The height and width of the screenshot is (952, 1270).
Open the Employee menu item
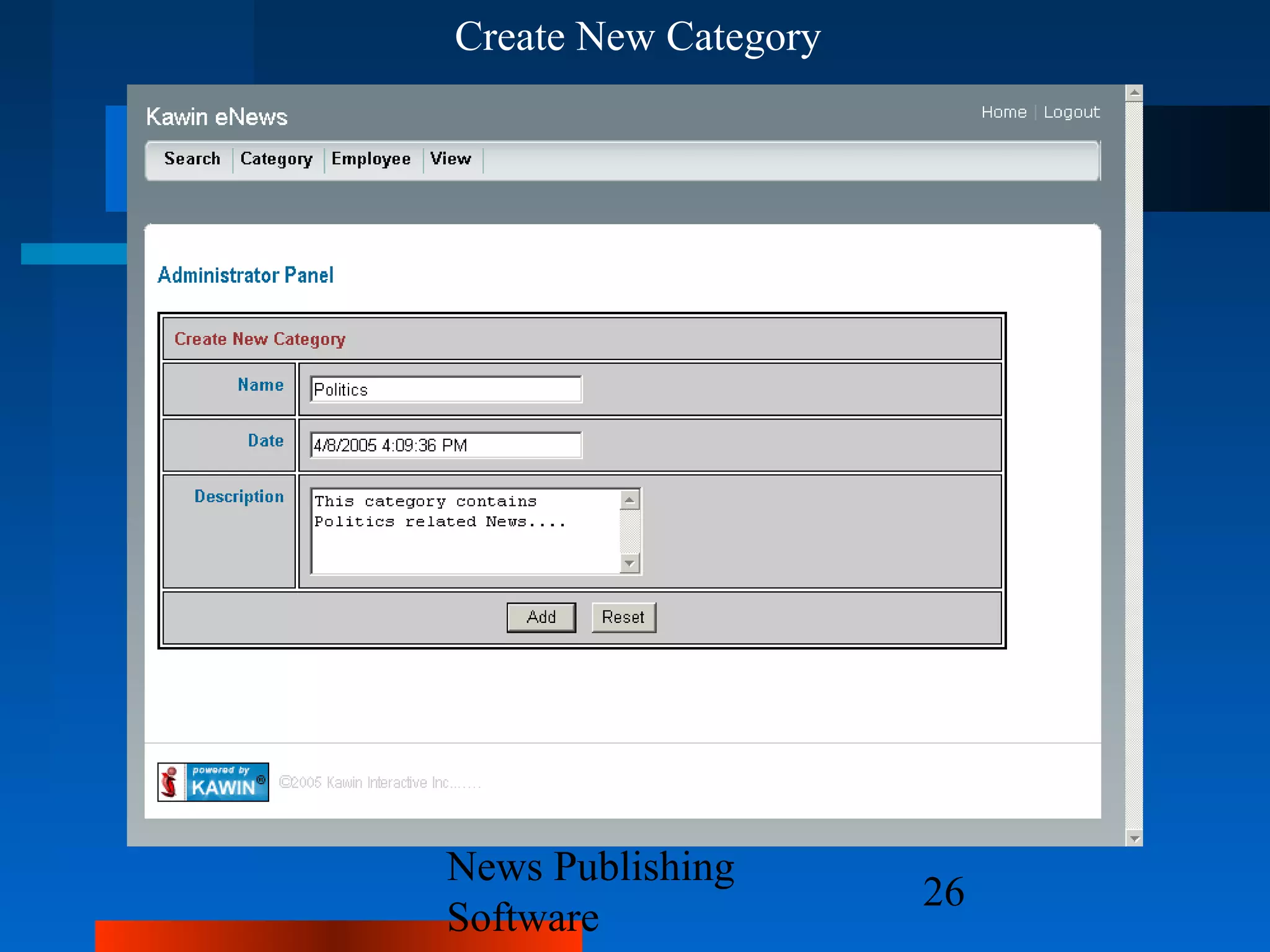[371, 159]
